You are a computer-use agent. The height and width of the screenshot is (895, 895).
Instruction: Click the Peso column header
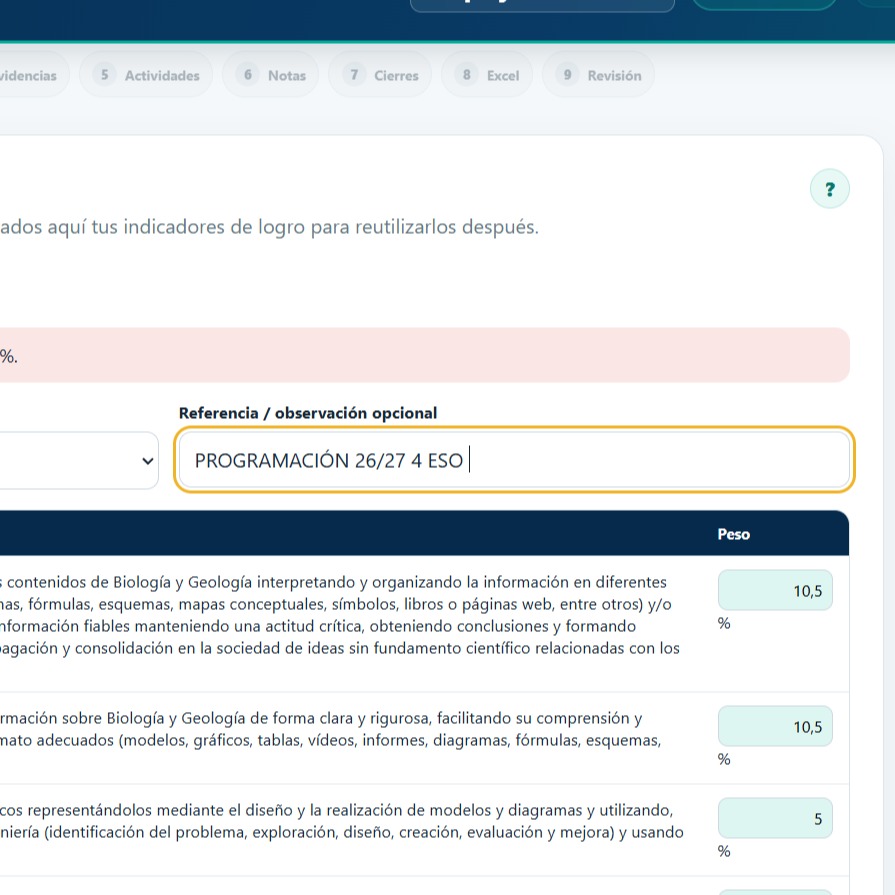click(733, 534)
